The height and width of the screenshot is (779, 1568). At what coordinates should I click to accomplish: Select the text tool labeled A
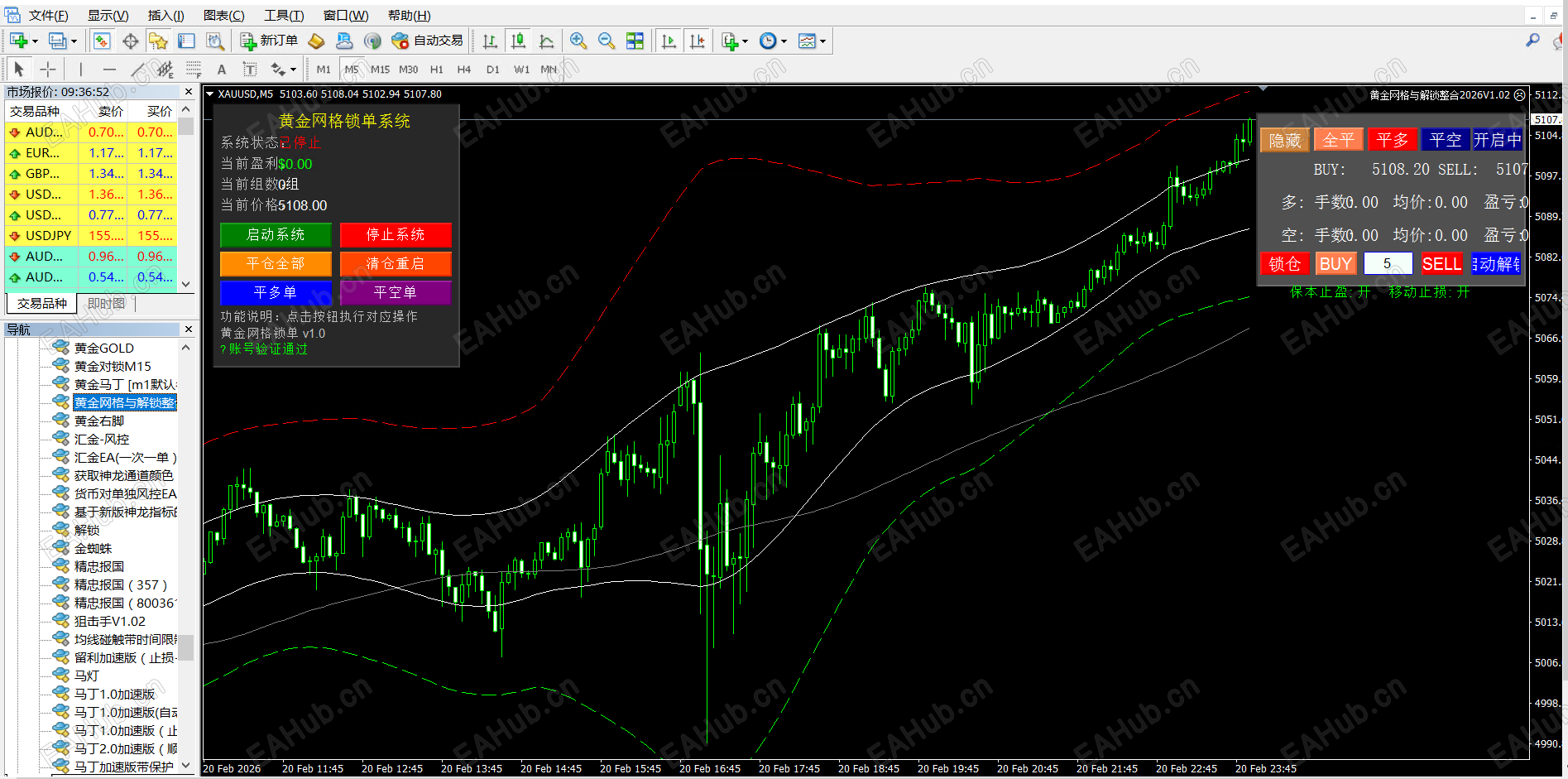coord(222,70)
